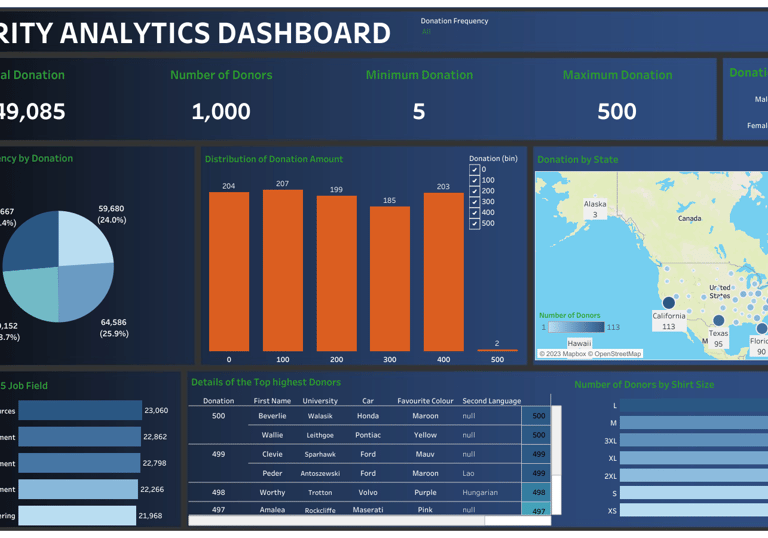This screenshot has width=768, height=538.
Task: Click the lightest job field bar valued 21,968
Action: tap(77, 515)
